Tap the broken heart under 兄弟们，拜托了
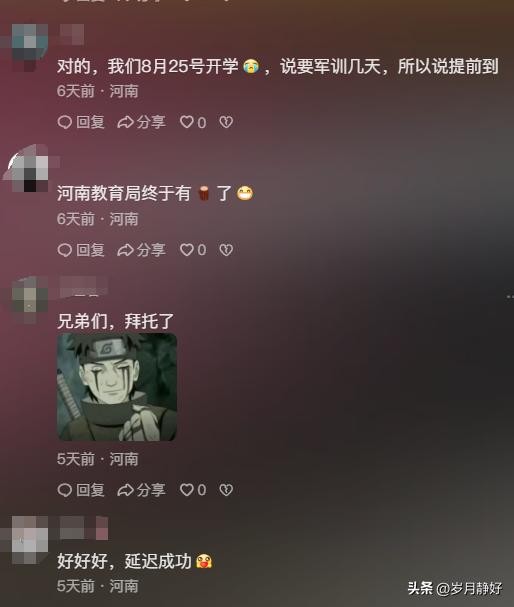This screenshot has width=514, height=607. click(x=226, y=490)
